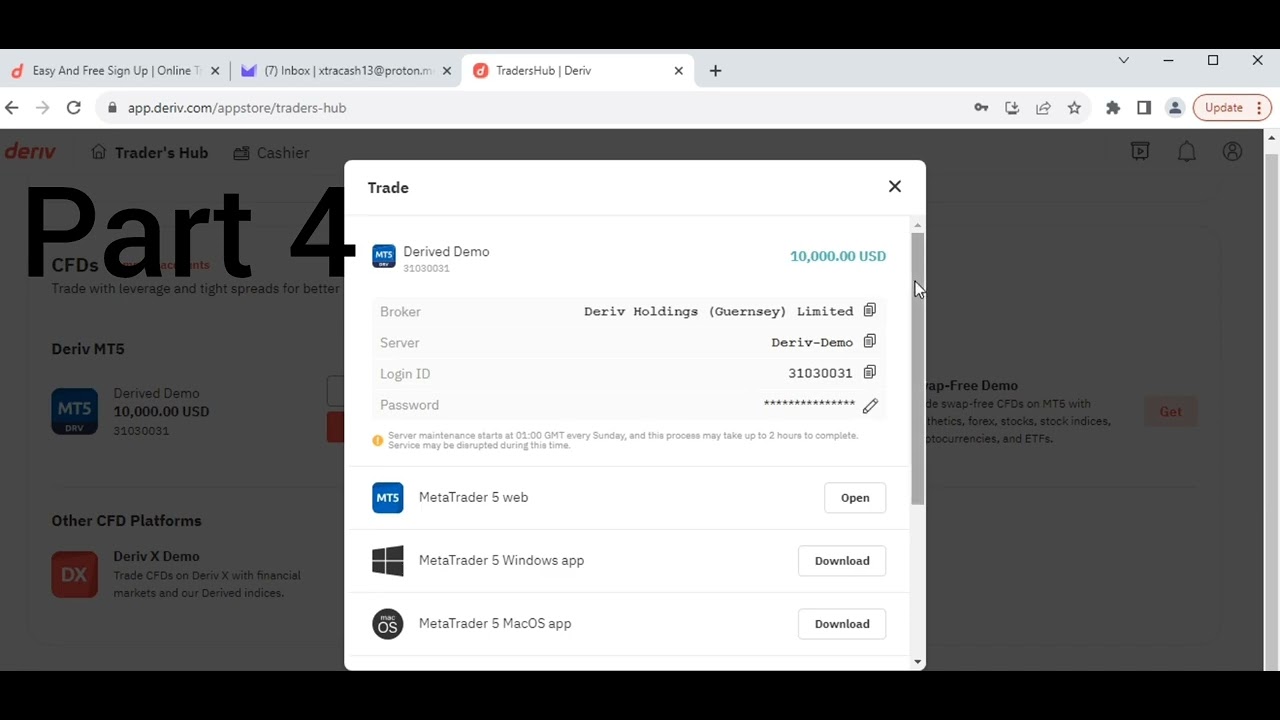This screenshot has height=720, width=1280.
Task: Click the install app icon in address bar
Action: [1012, 108]
